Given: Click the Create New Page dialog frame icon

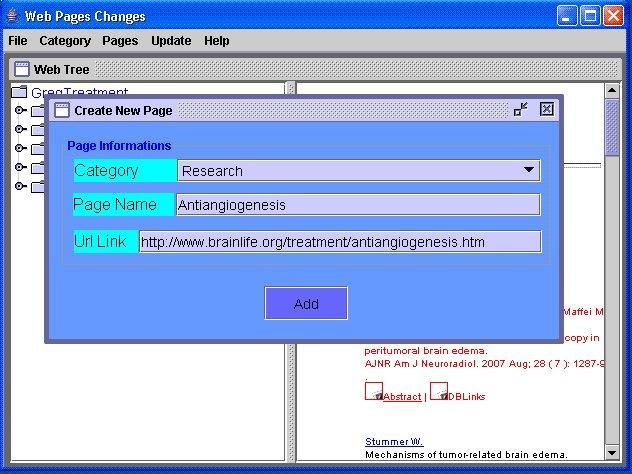Looking at the screenshot, I should [x=62, y=110].
